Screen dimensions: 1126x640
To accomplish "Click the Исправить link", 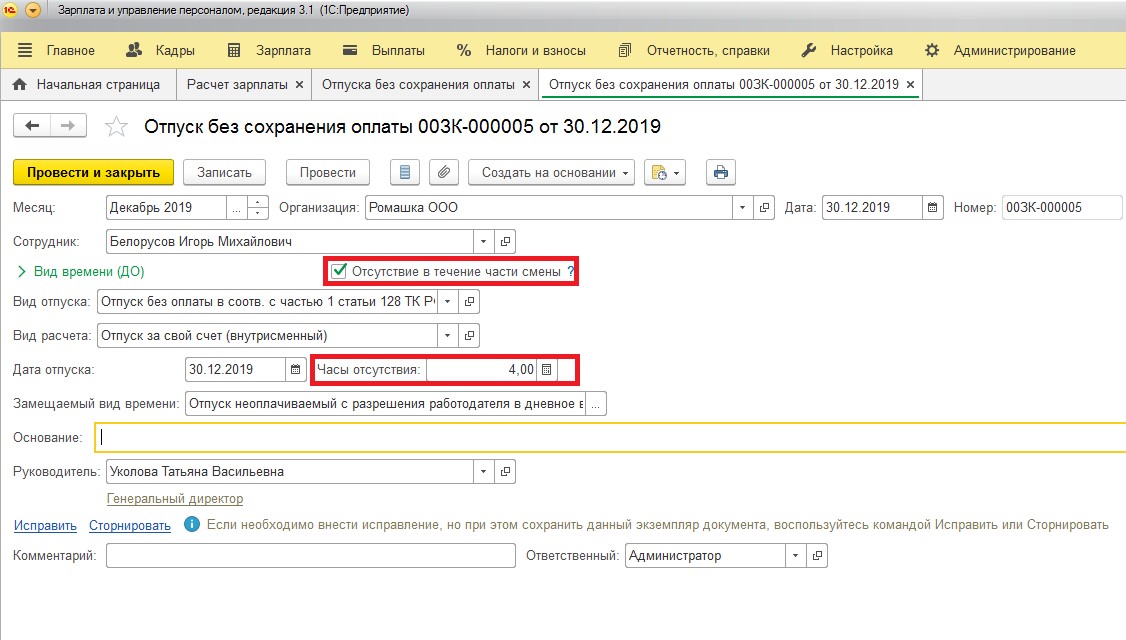I will [45, 525].
